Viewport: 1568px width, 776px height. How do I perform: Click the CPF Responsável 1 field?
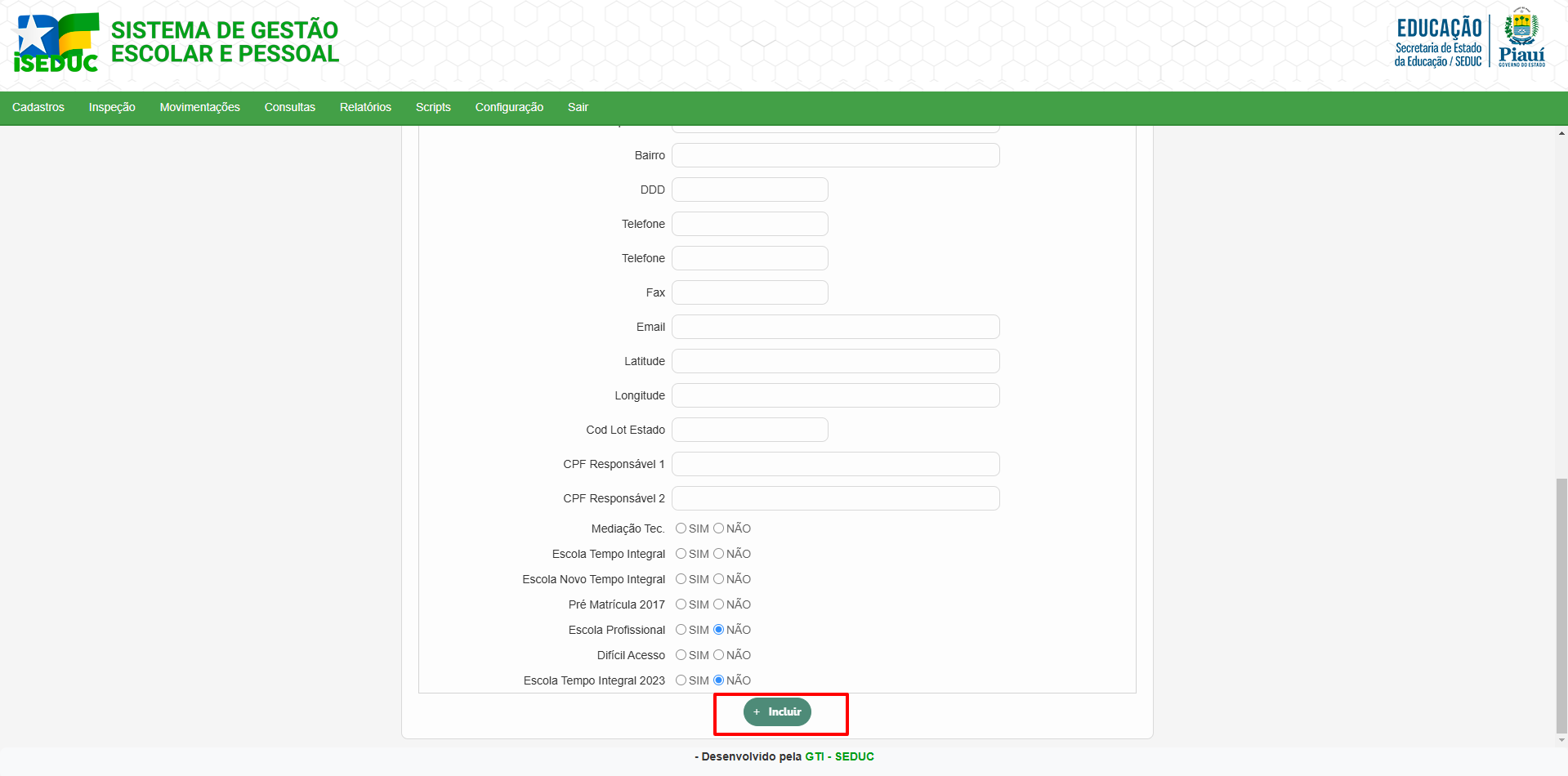pos(835,464)
